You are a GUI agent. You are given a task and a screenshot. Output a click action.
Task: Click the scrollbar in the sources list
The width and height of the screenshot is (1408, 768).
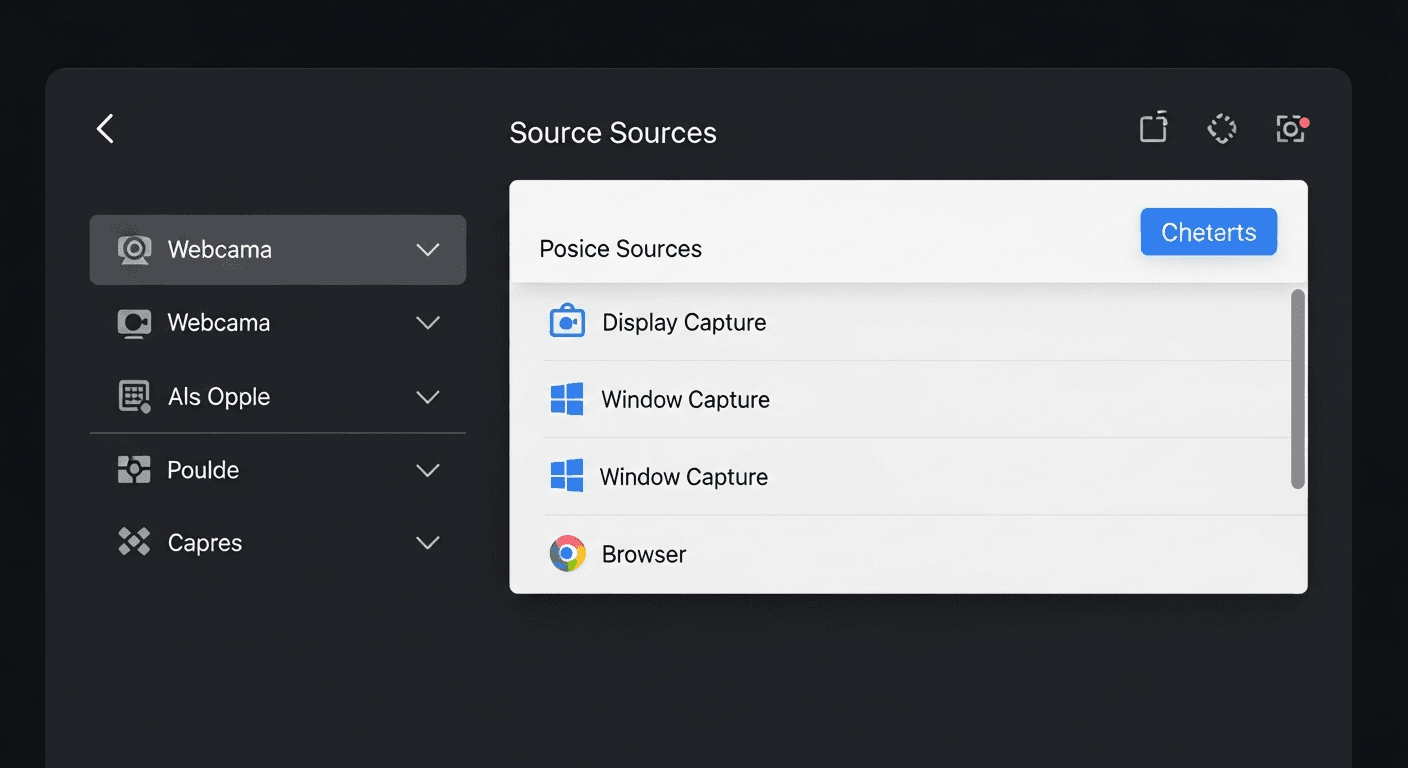(1299, 390)
